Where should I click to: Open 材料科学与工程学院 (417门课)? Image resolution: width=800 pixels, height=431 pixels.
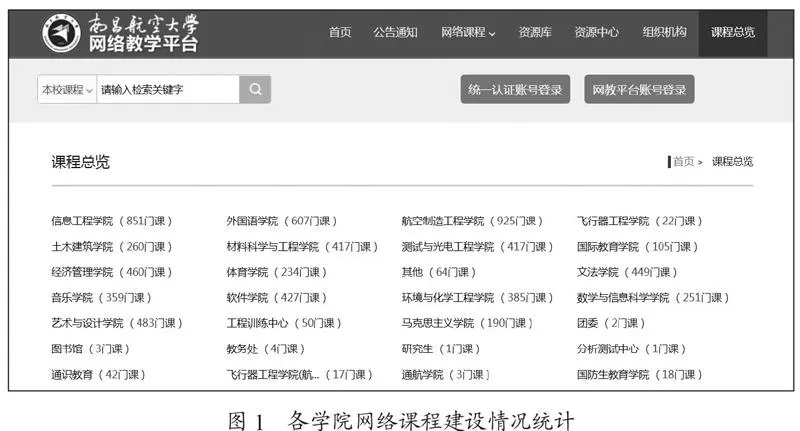click(x=303, y=247)
